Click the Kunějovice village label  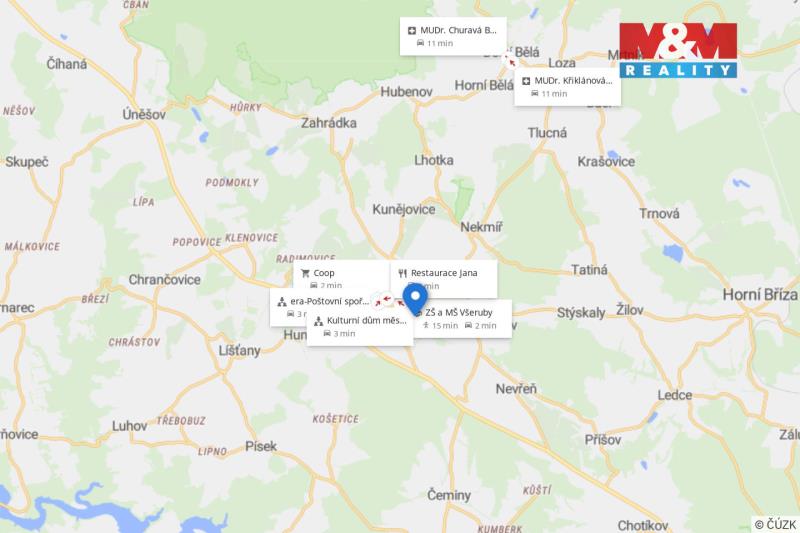(x=404, y=210)
